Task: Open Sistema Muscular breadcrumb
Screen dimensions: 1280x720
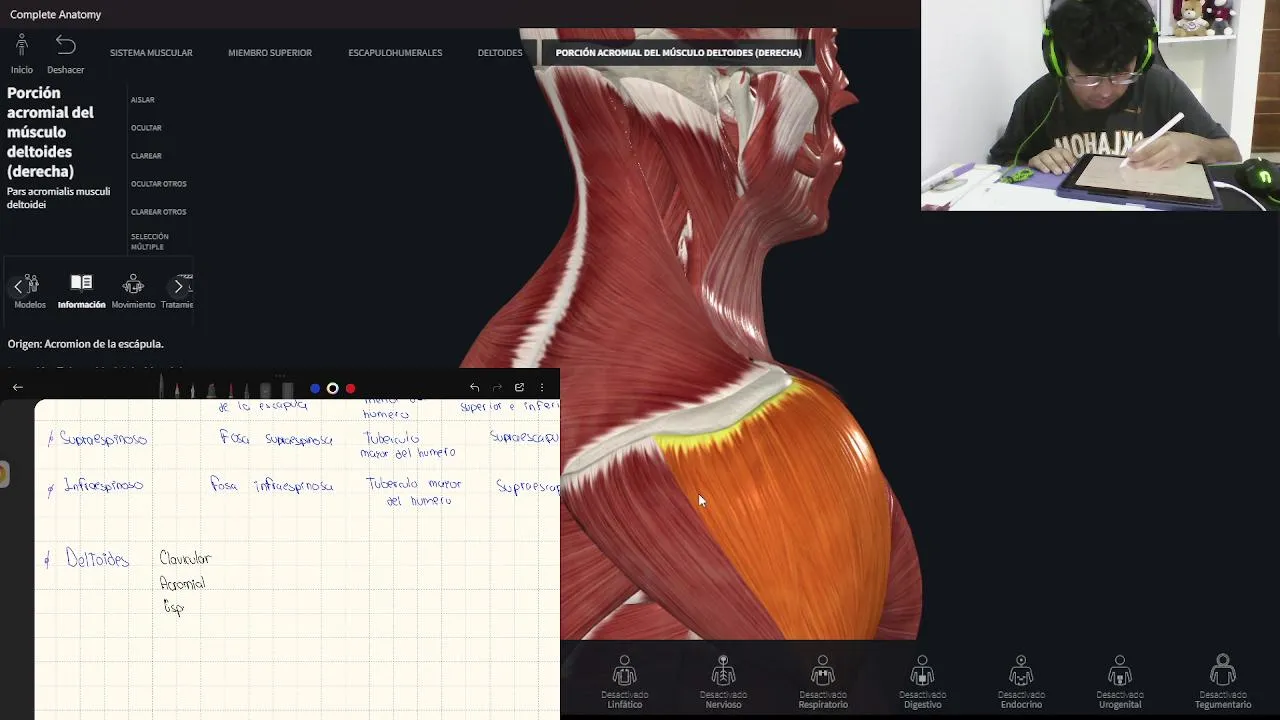Action: (x=151, y=53)
